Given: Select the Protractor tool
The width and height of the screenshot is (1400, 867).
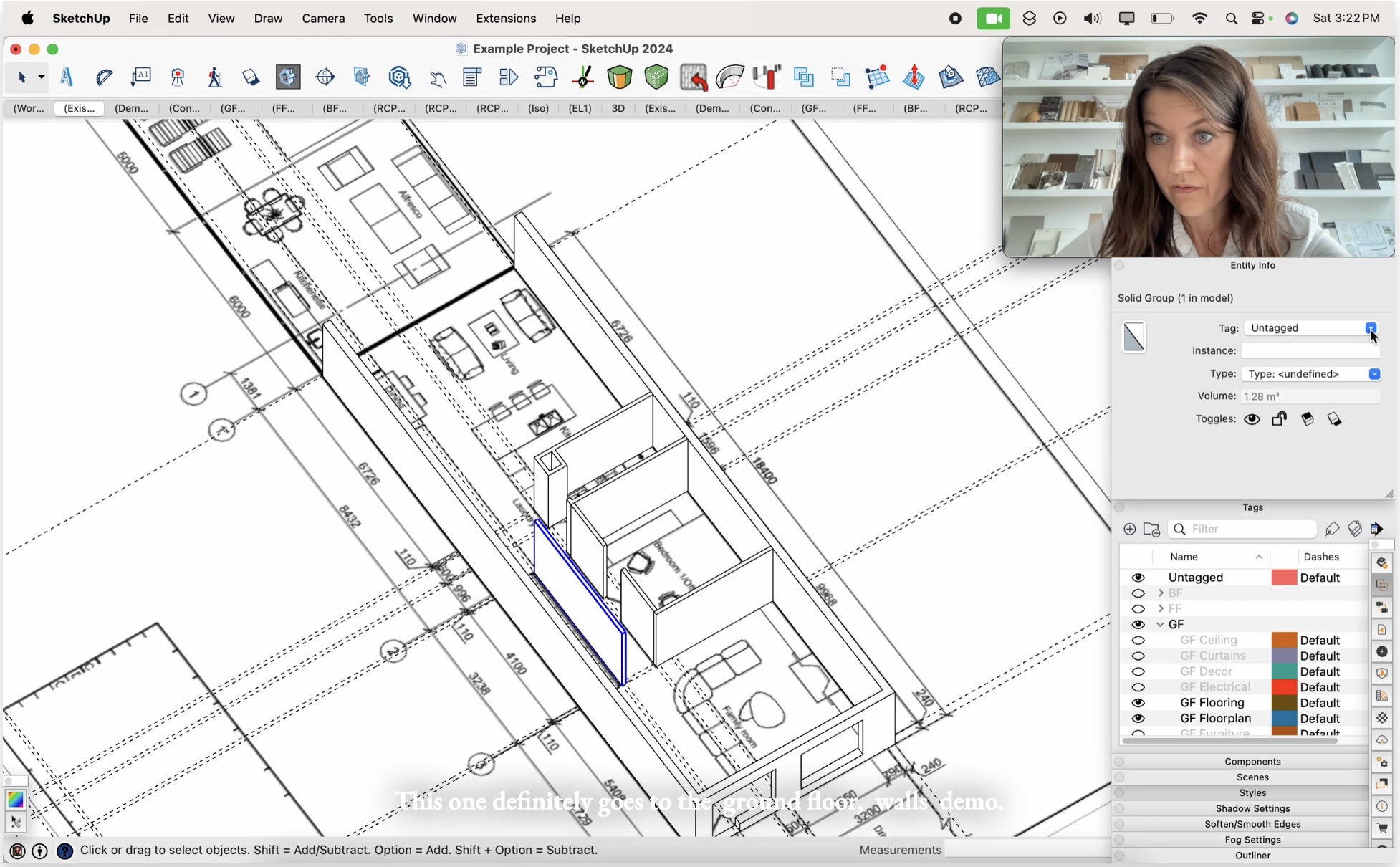Looking at the screenshot, I should 105,77.
